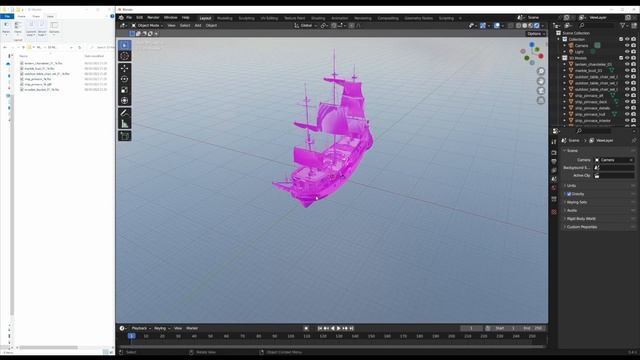Open the Object Mode dropdown

coord(147,25)
